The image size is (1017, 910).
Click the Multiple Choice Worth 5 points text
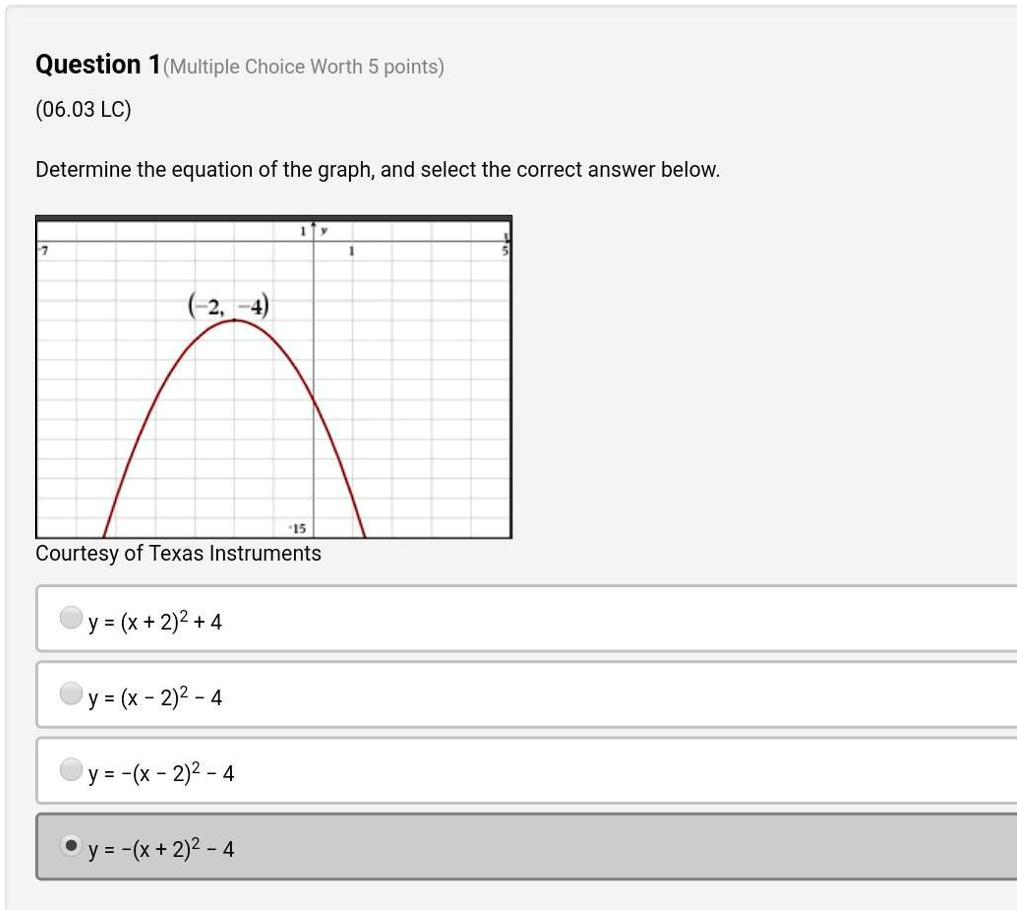point(301,67)
